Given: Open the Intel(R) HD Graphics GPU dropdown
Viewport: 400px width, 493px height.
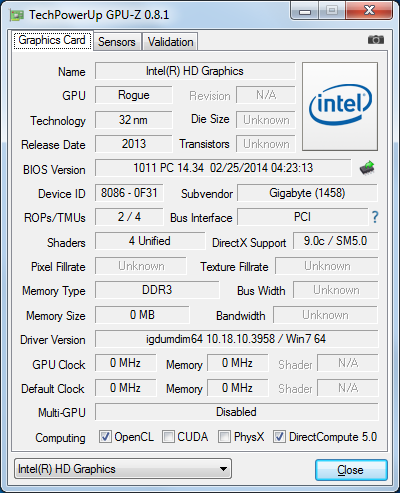Looking at the screenshot, I should pos(123,469).
